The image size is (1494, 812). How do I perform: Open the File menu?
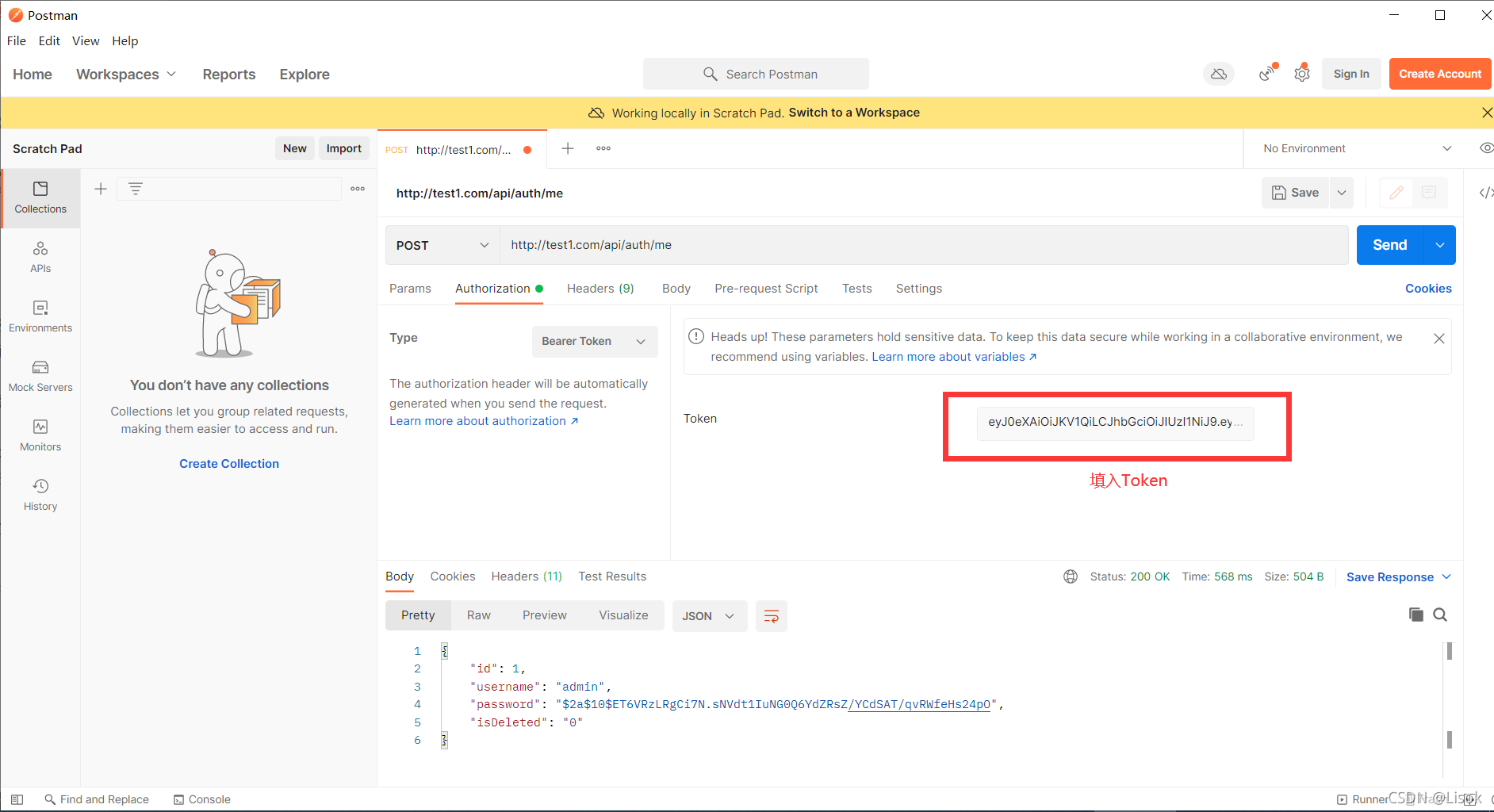[x=17, y=41]
